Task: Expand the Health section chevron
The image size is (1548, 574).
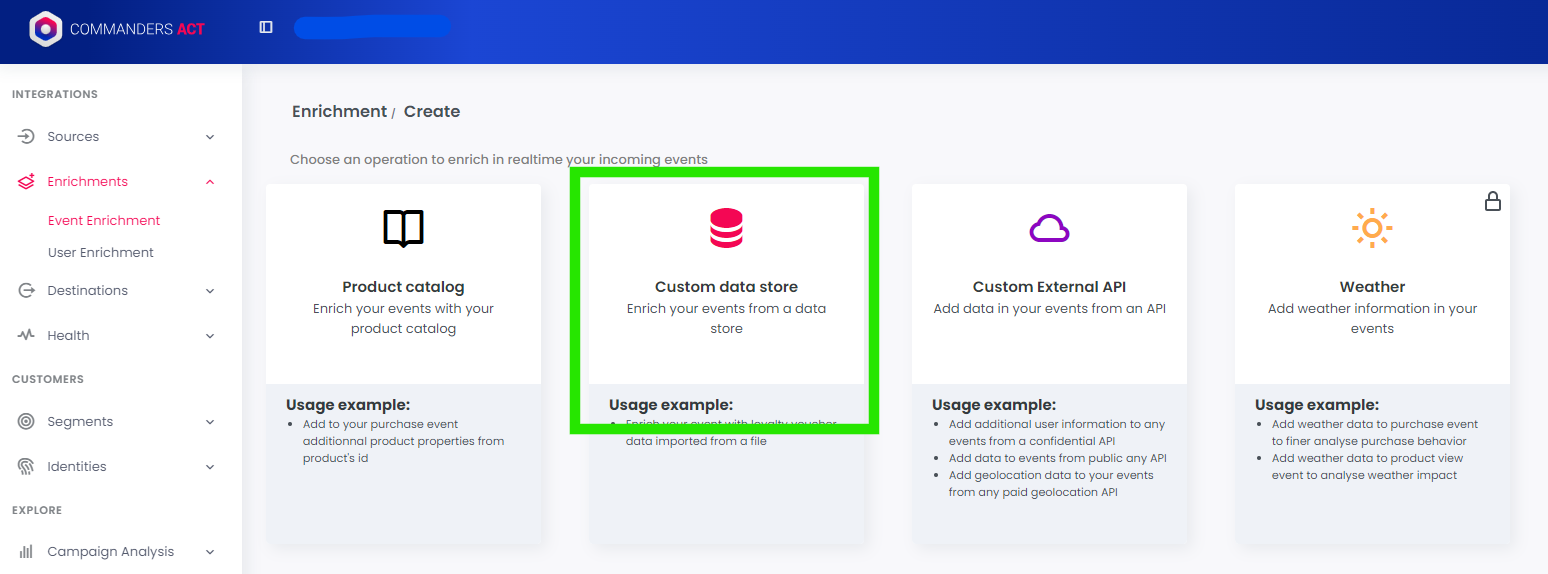Action: click(210, 336)
